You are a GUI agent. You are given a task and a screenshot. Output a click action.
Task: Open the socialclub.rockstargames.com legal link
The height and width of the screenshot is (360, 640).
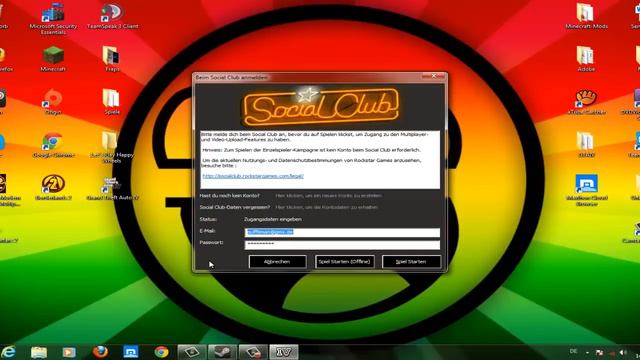(253, 176)
